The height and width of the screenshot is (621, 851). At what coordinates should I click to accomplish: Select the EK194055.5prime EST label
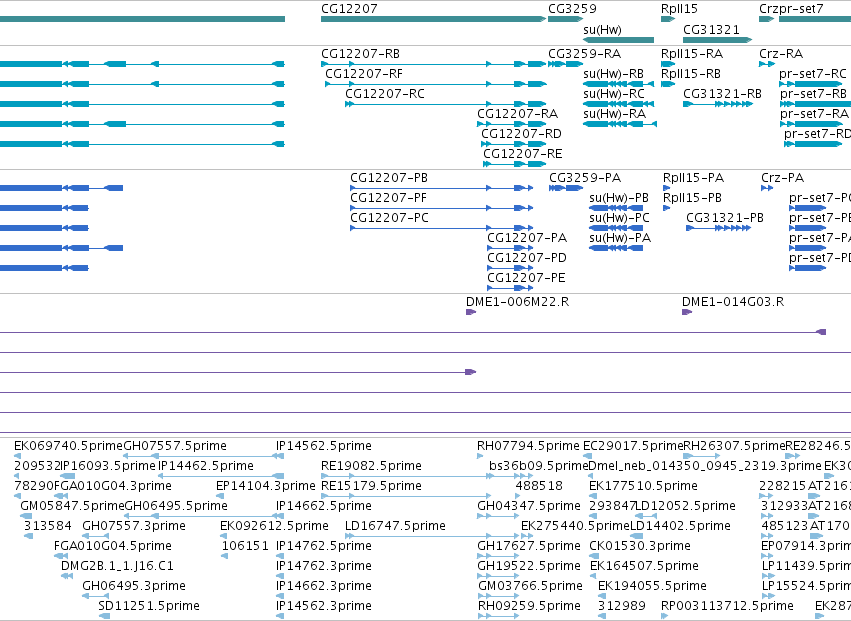click(652, 586)
